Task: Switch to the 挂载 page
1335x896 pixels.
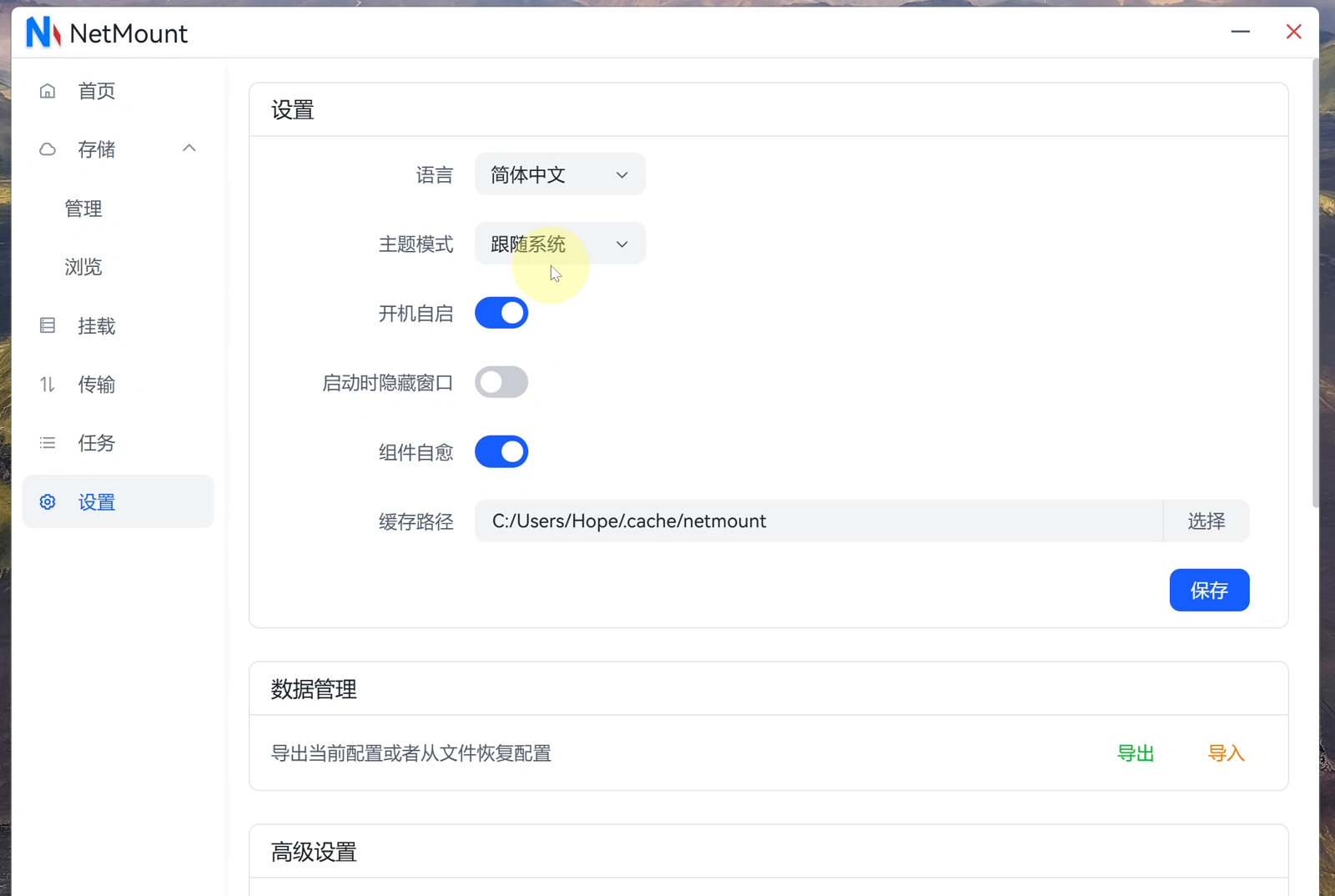Action: pyautogui.click(x=118, y=325)
